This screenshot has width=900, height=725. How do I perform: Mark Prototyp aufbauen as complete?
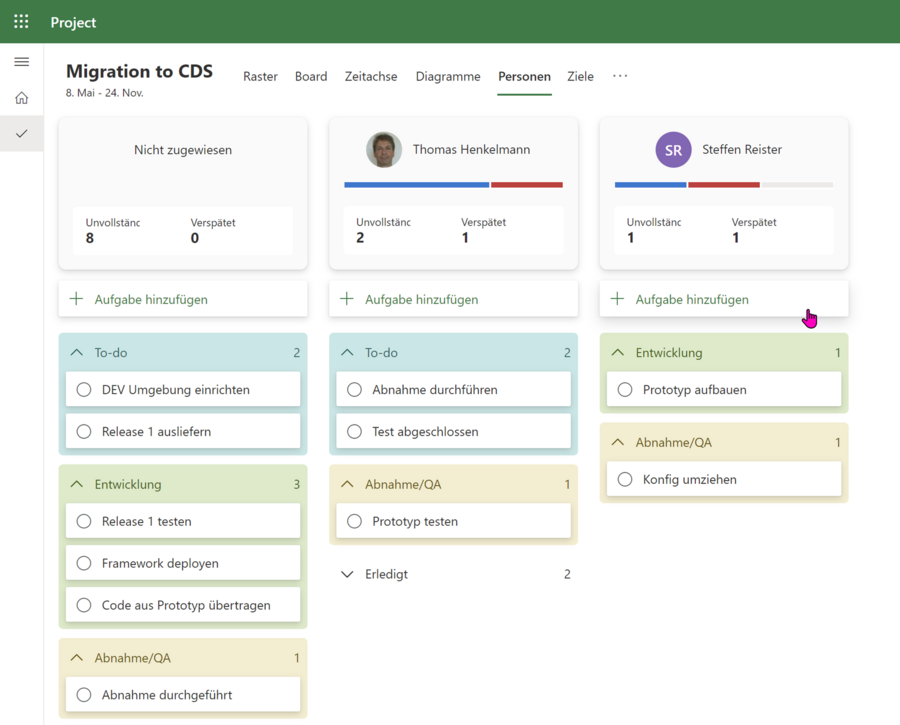pos(624,390)
